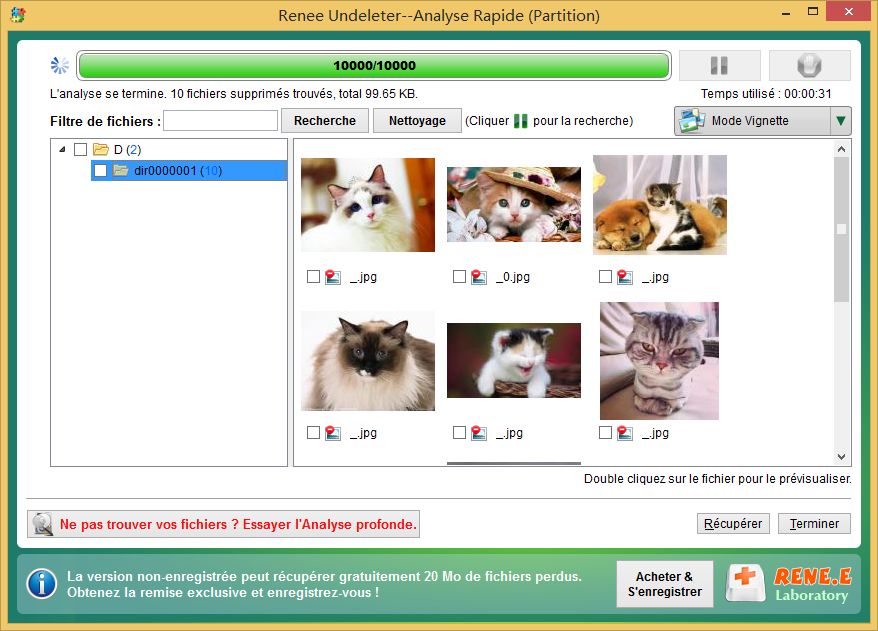Click the Filtre de fichiers text field
878x631 pixels.
click(220, 121)
